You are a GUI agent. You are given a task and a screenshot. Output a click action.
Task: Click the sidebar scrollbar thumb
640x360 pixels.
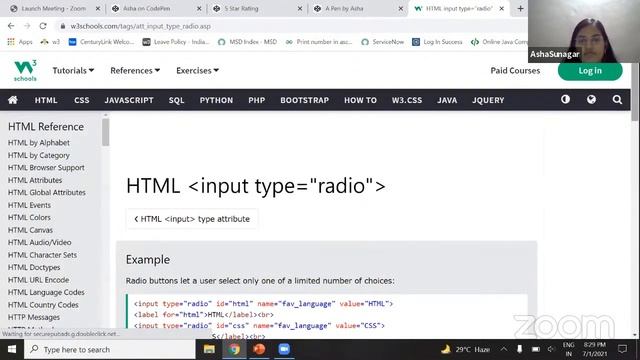106,132
